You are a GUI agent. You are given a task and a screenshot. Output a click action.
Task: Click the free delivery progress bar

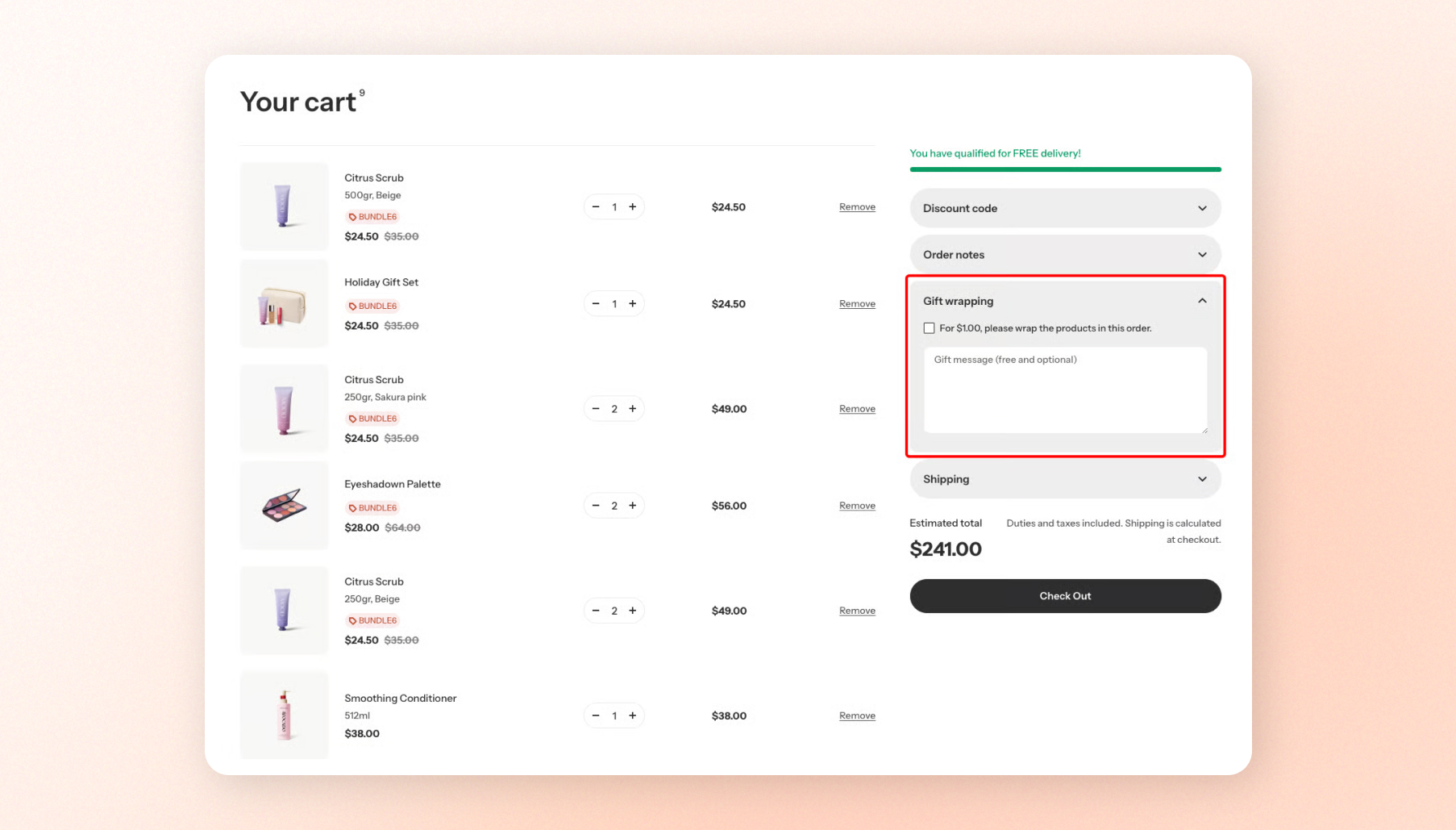pos(1065,169)
